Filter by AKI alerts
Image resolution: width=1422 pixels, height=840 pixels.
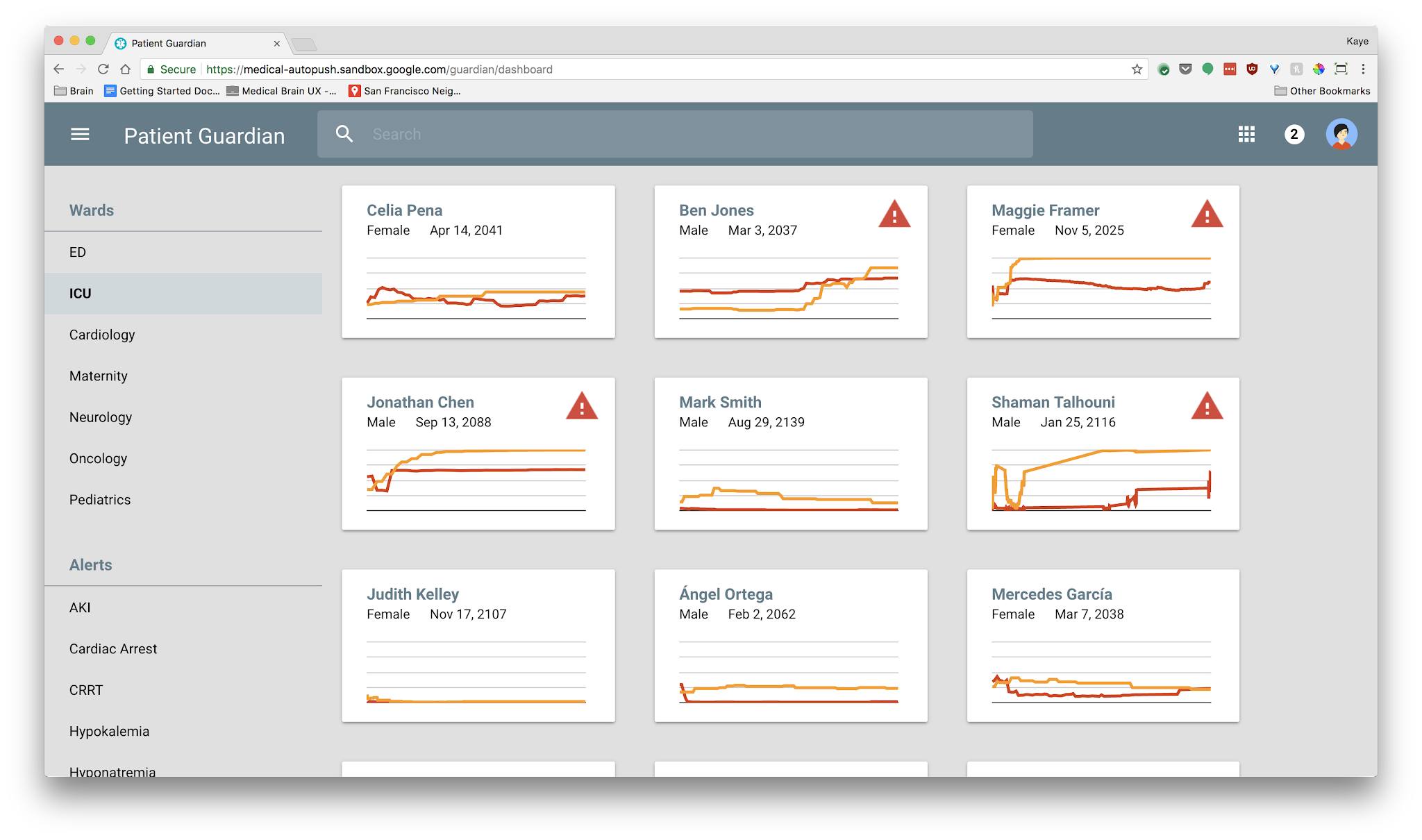[80, 607]
